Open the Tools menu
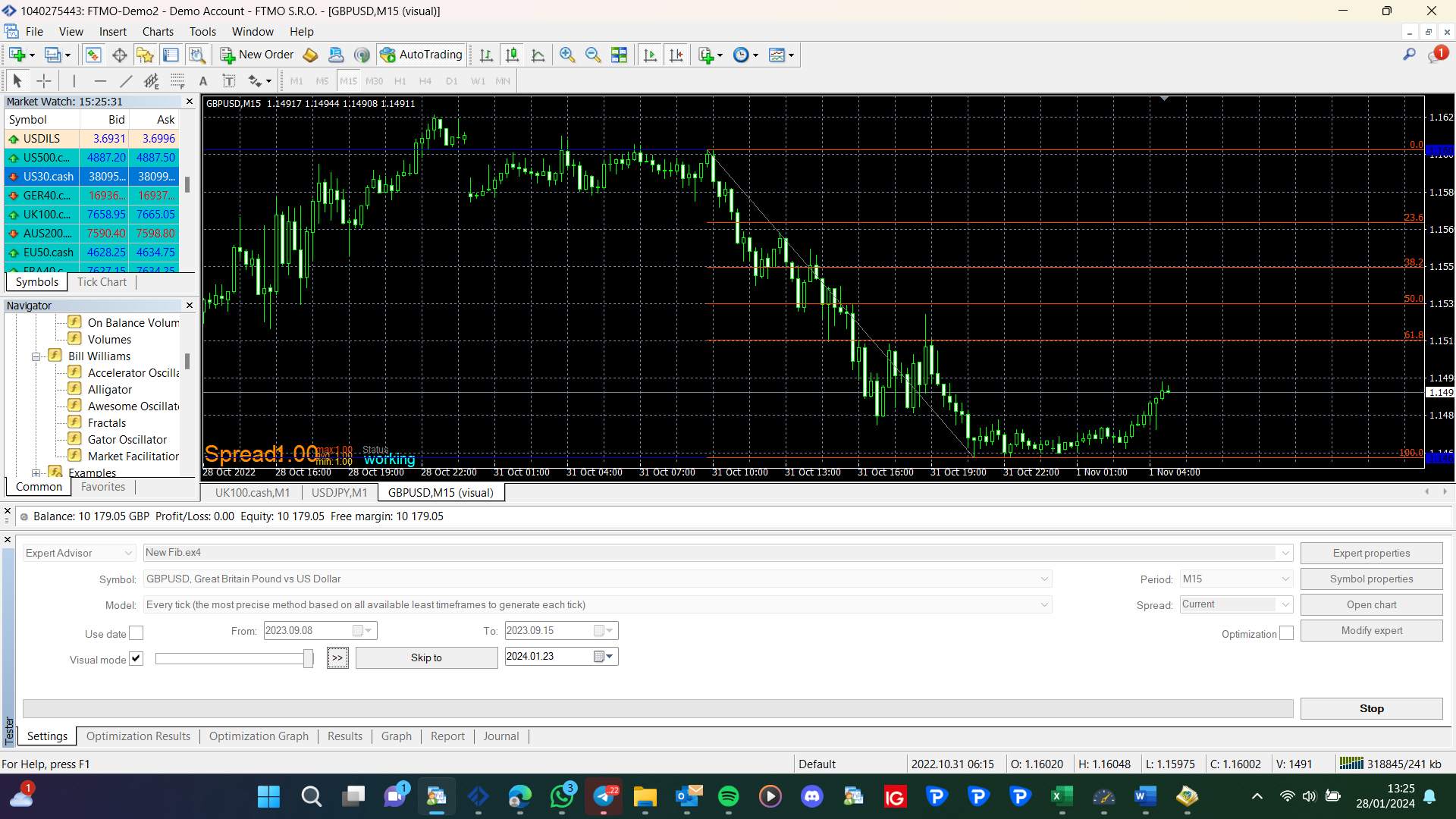The image size is (1456, 819). tap(202, 32)
